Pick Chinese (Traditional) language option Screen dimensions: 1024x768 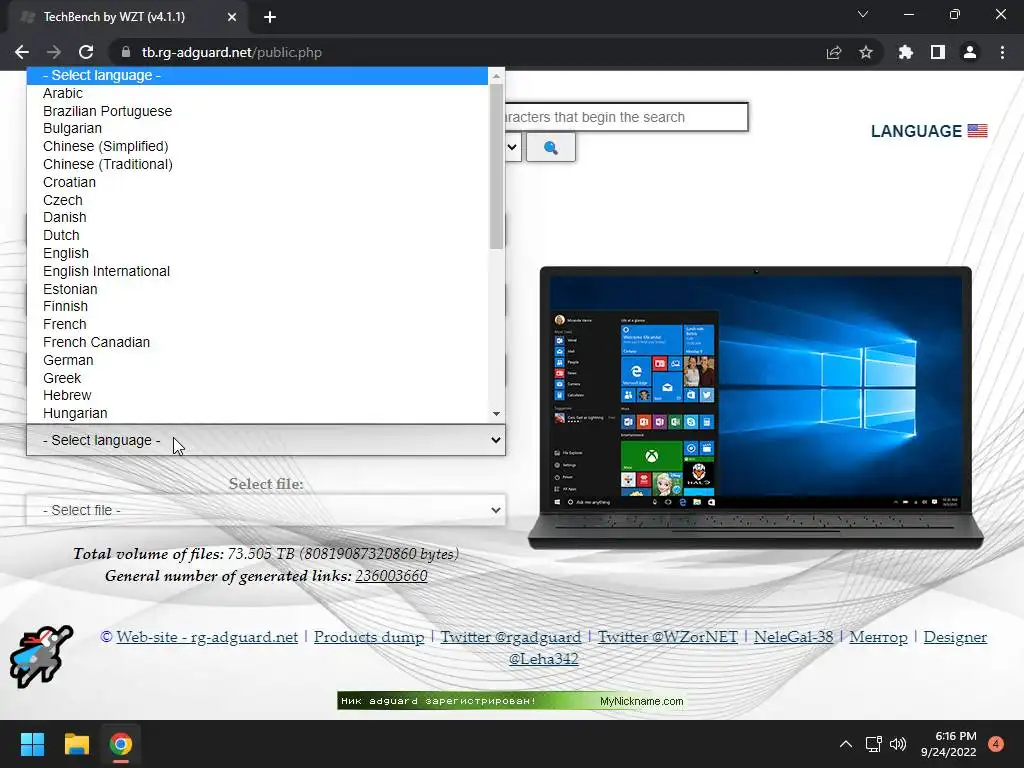257,165
